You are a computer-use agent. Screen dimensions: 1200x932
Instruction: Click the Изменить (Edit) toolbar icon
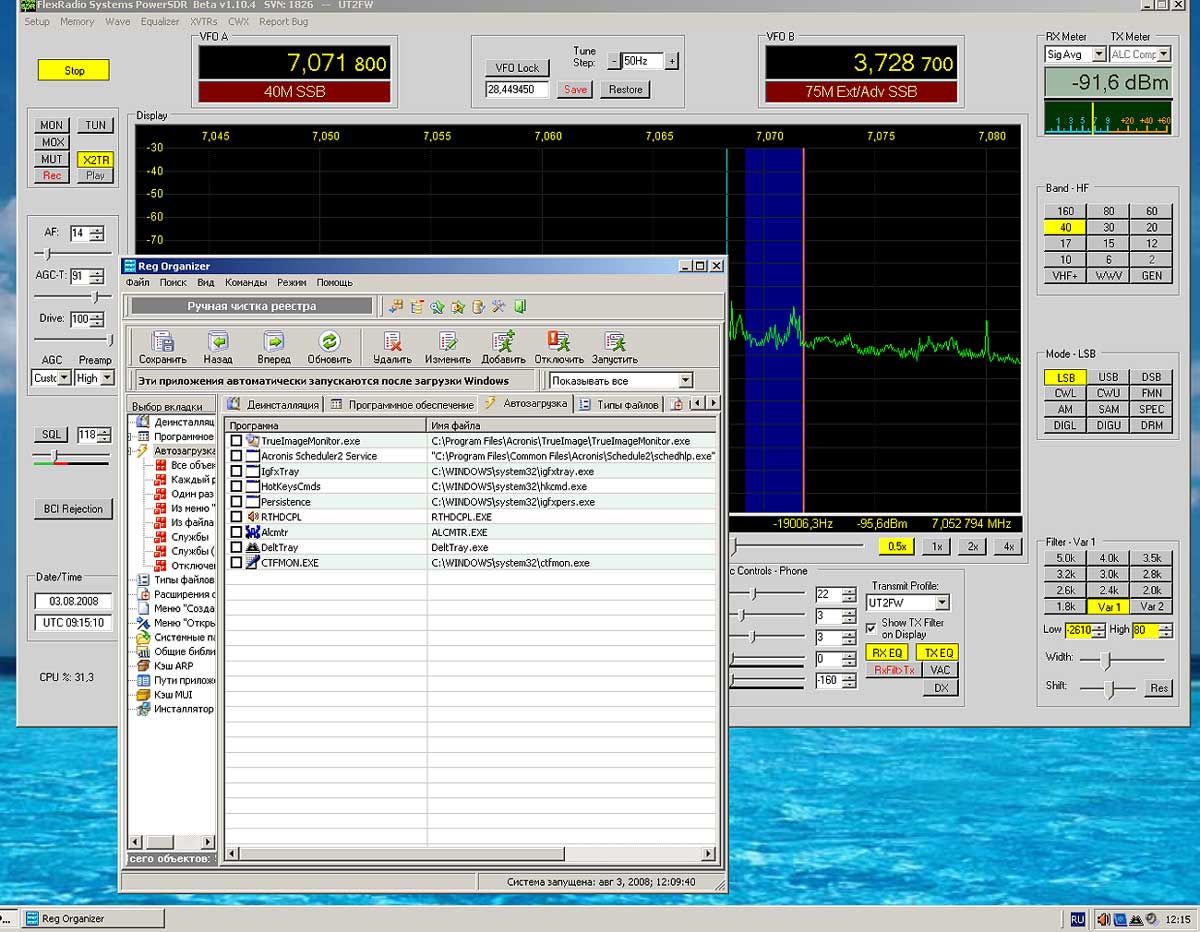click(447, 342)
